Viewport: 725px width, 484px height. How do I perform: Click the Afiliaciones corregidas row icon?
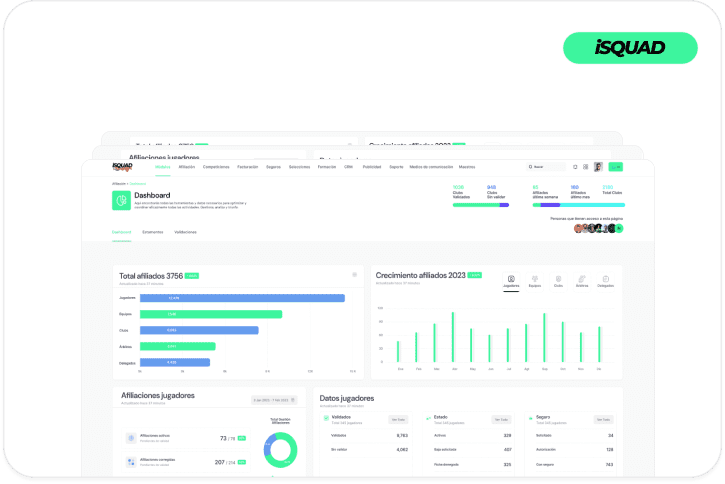pos(131,461)
